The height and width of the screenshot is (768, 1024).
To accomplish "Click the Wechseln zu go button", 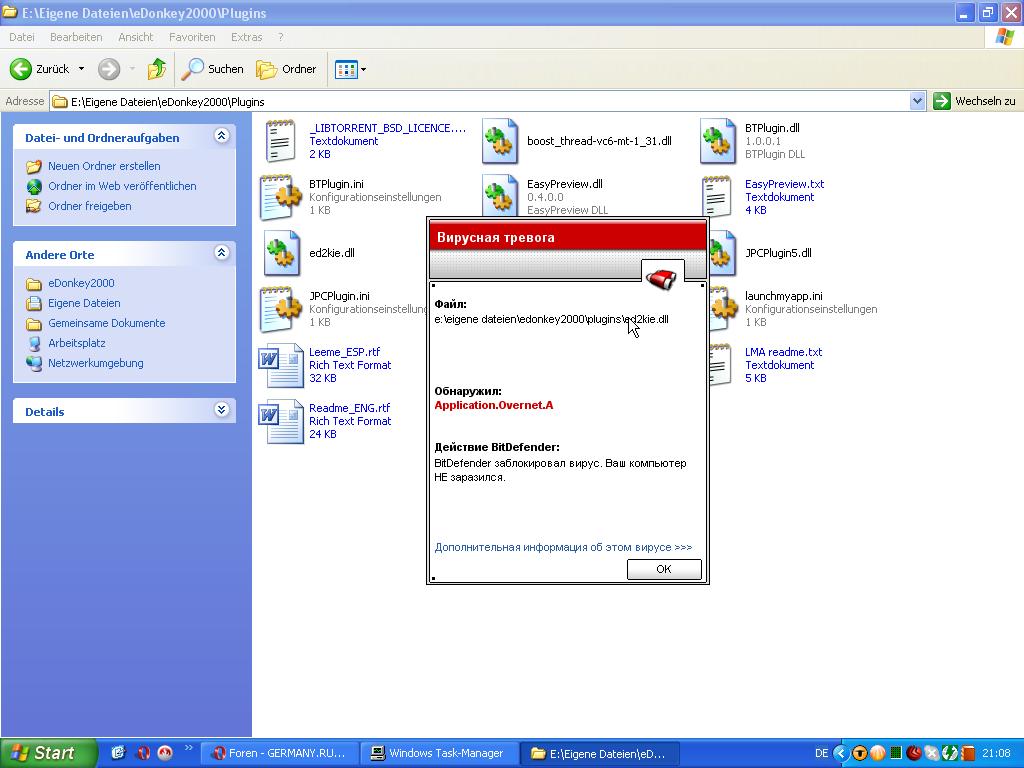I will 974,101.
